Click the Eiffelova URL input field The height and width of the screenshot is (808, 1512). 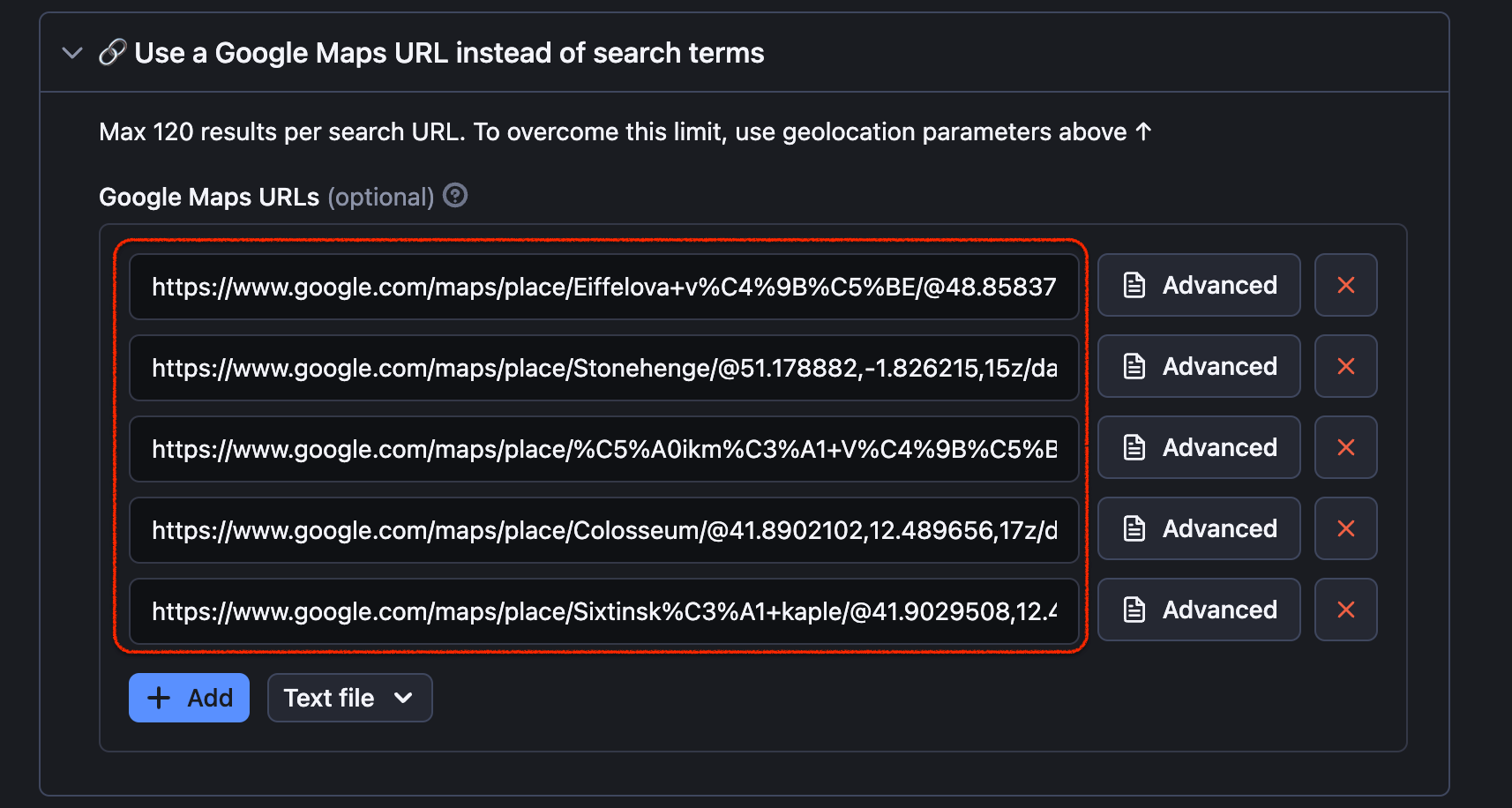point(604,287)
